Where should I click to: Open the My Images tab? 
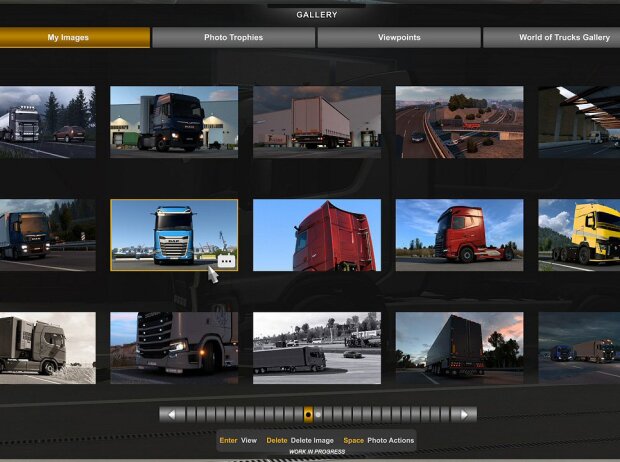pos(75,38)
